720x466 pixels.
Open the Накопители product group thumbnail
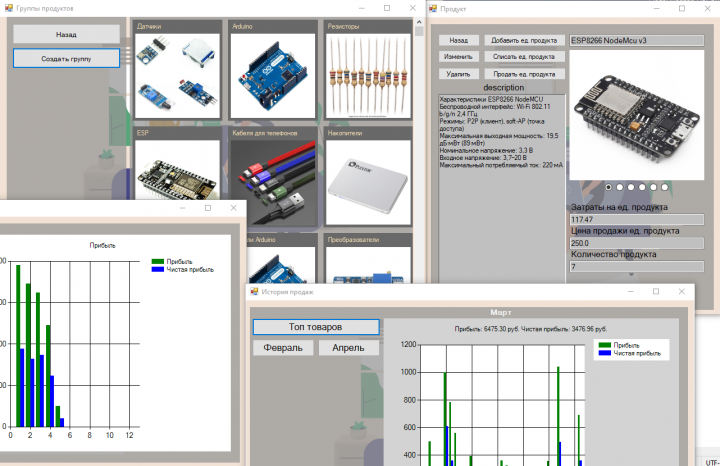coord(368,182)
